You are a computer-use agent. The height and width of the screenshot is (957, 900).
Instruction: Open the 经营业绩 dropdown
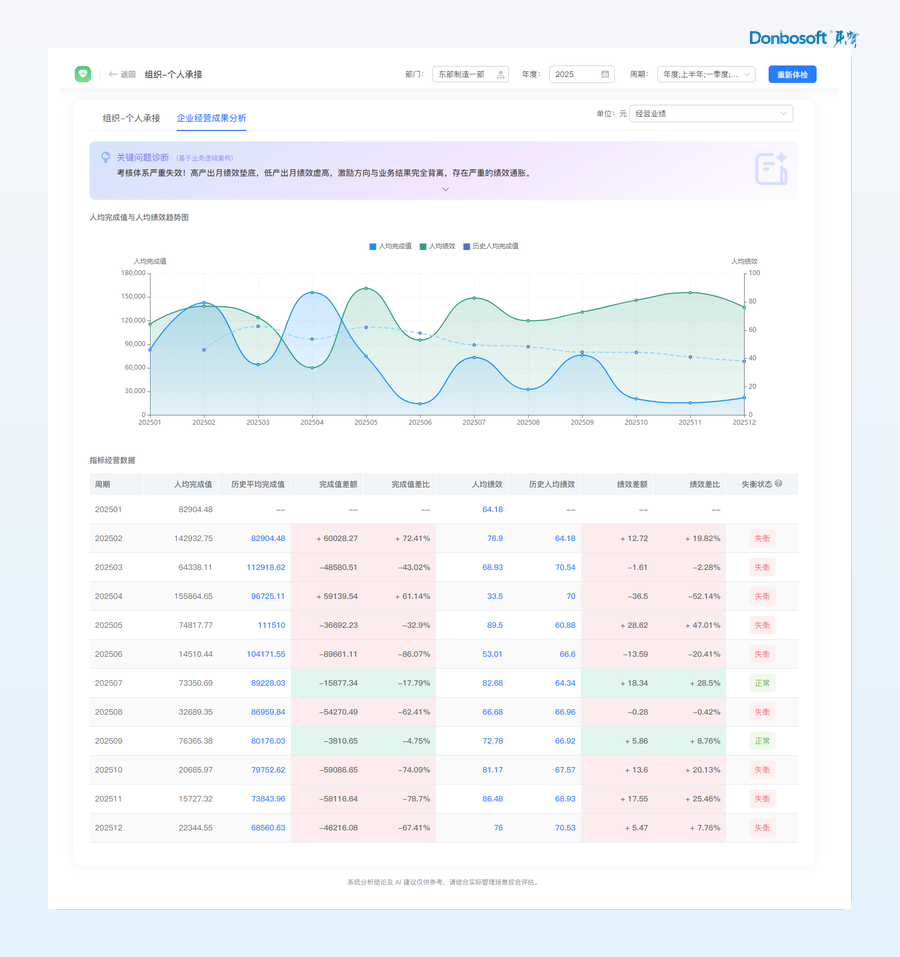coord(711,114)
